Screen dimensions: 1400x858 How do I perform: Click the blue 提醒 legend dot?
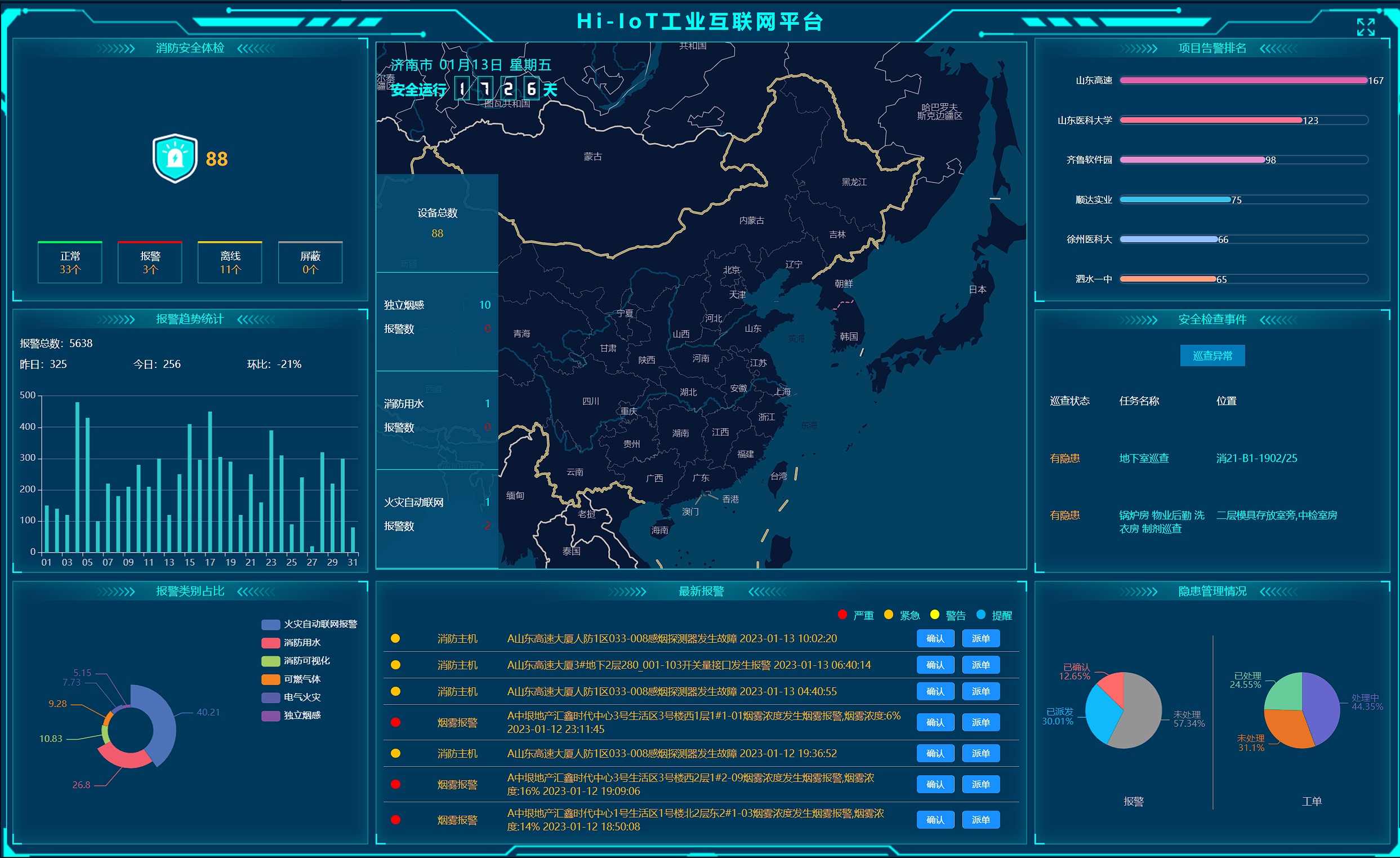pos(980,614)
